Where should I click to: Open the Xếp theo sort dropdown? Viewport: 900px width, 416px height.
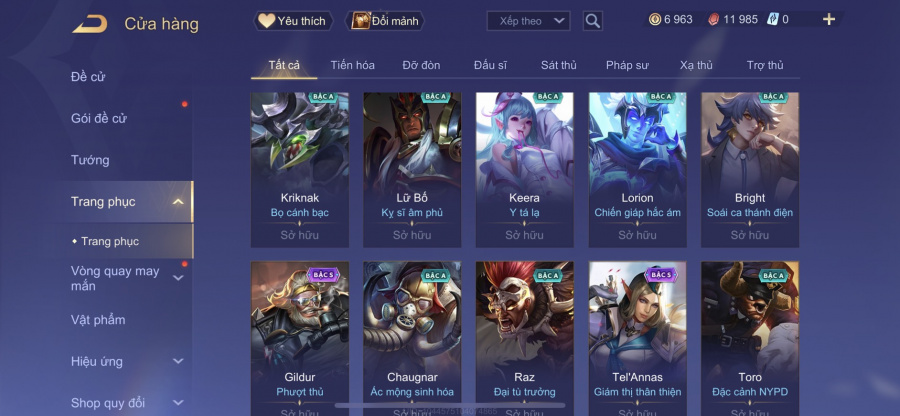[528, 21]
